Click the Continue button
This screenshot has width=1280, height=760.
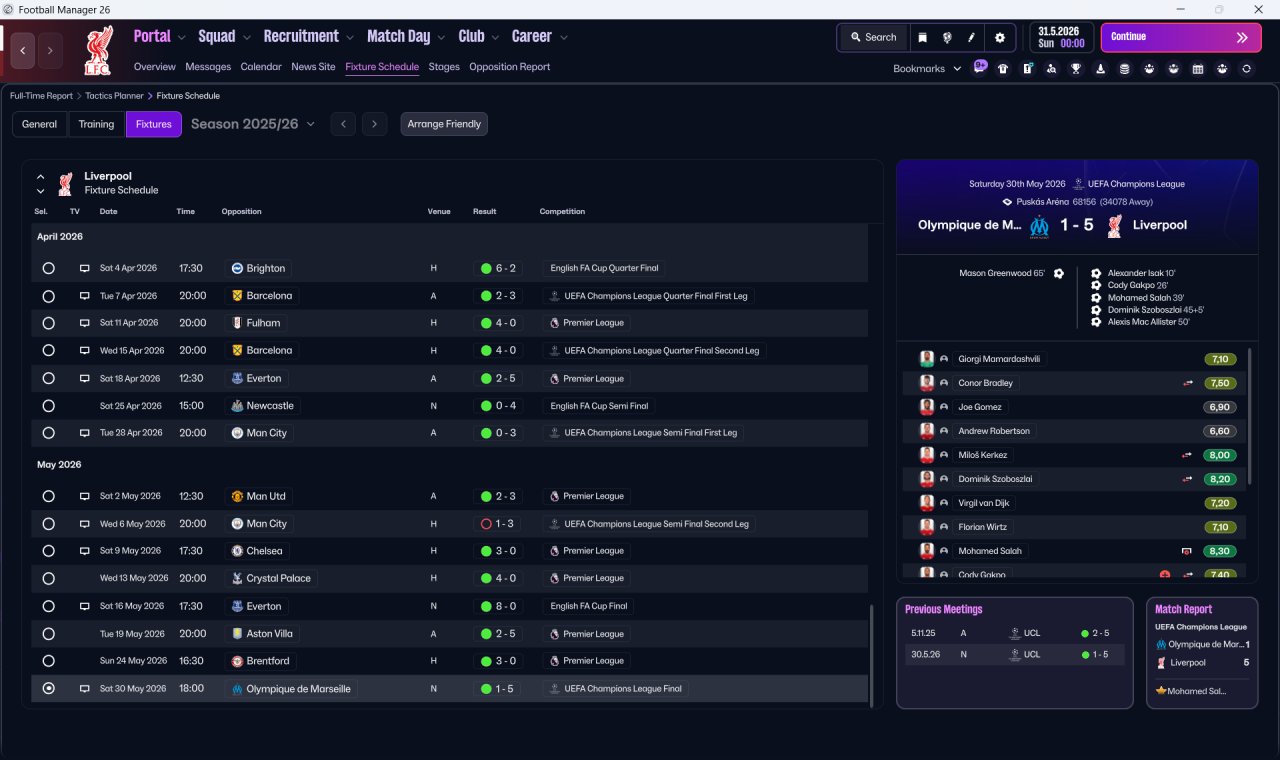click(x=1181, y=37)
